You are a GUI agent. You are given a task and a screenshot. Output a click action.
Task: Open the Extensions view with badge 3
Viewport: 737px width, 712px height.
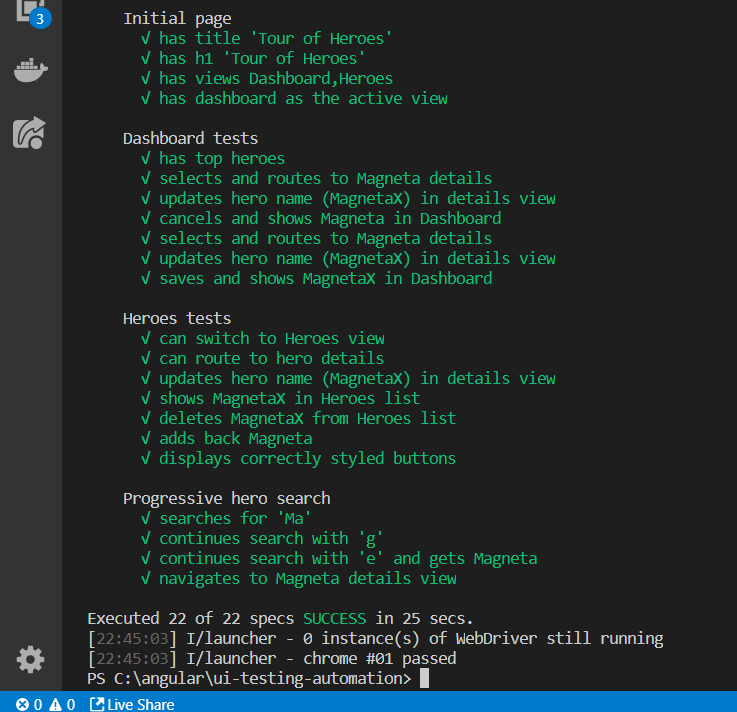pos(30,10)
